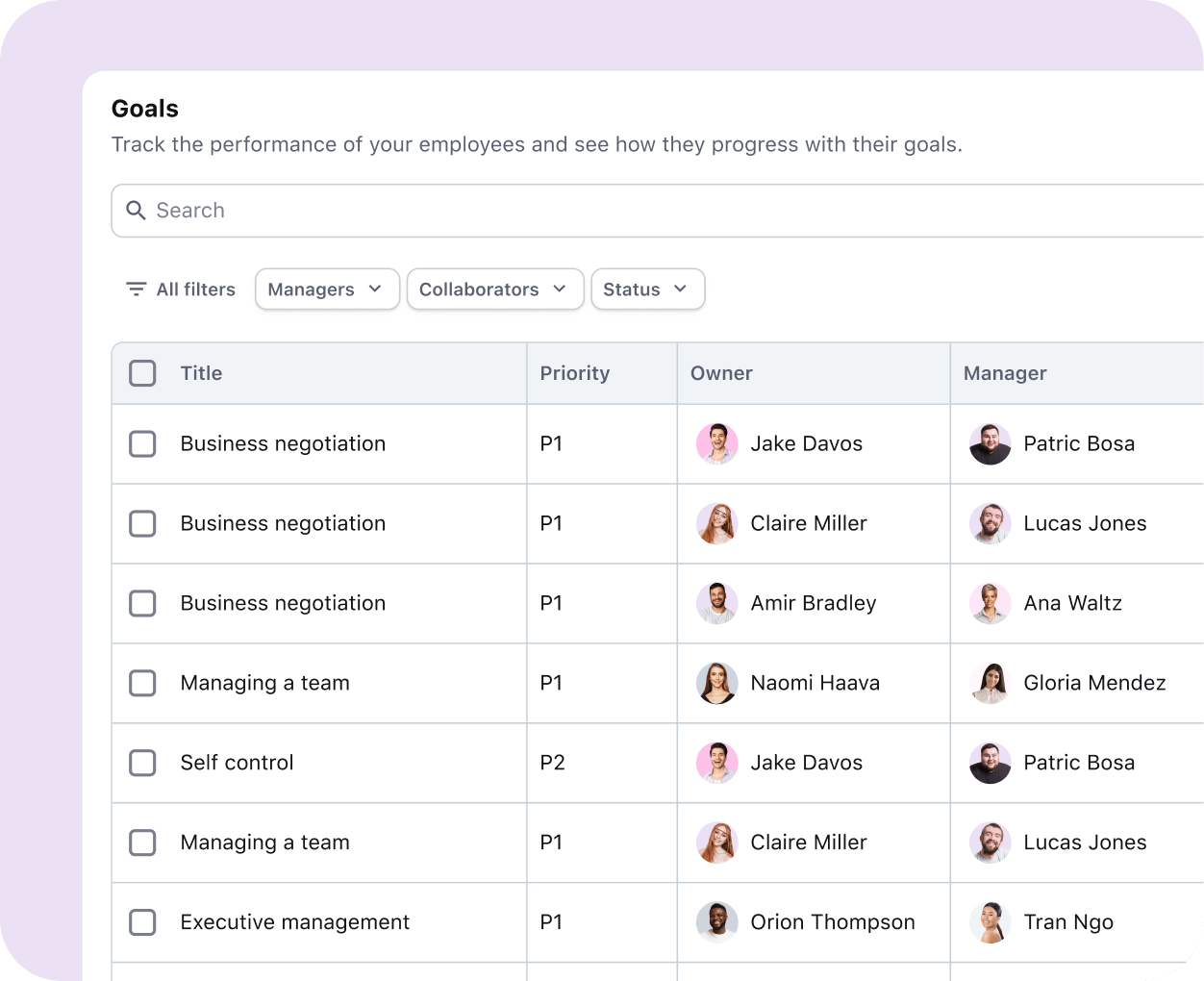Click Lucas Jones avatar in second row
This screenshot has width=1204, height=981.
pos(991,524)
